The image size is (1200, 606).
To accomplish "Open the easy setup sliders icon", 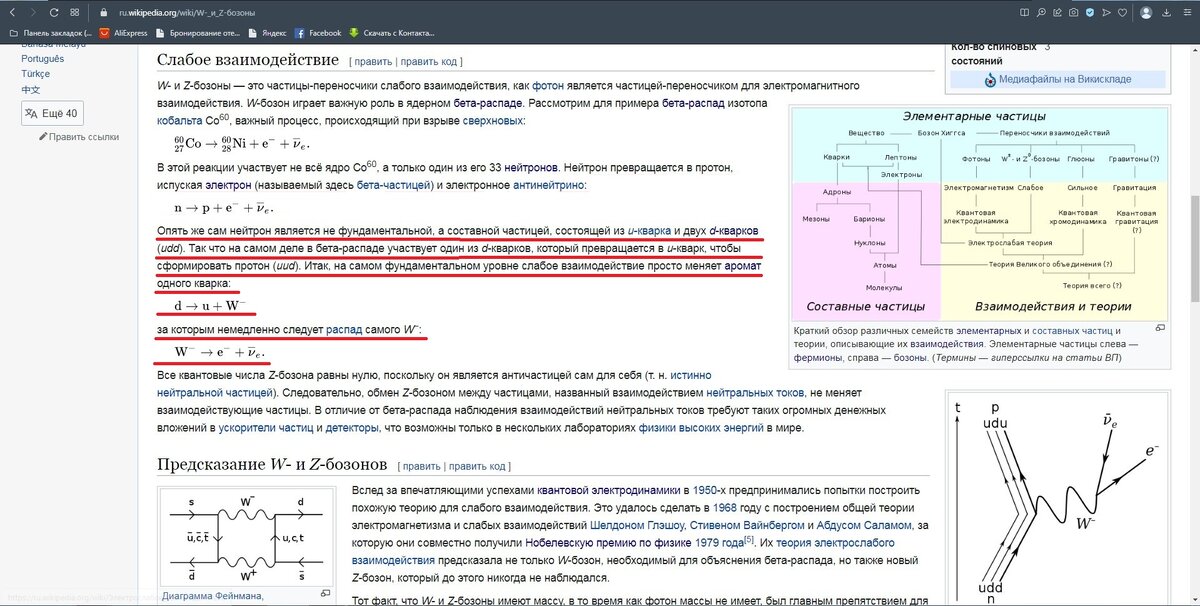I will [1186, 13].
